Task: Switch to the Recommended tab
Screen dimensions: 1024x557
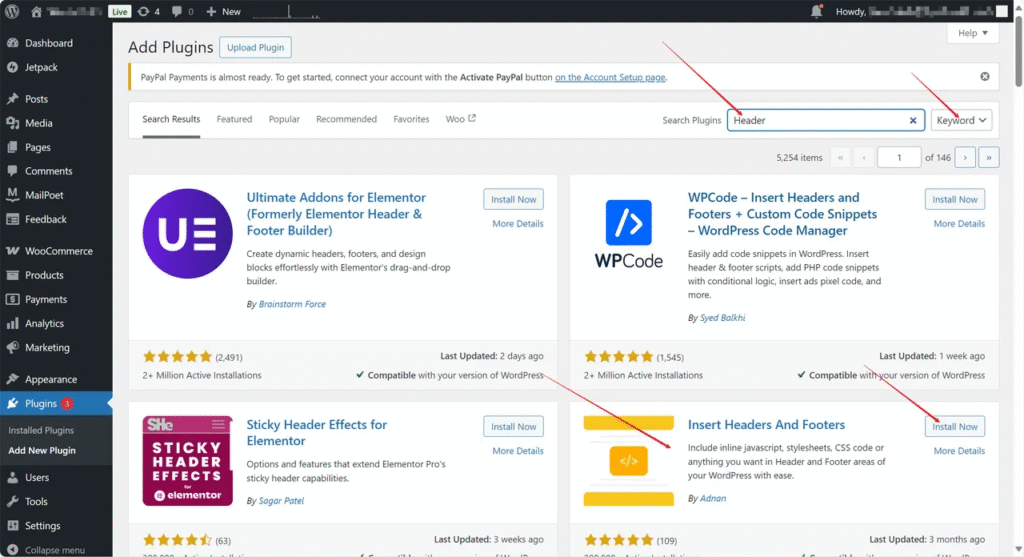Action: coord(346,119)
